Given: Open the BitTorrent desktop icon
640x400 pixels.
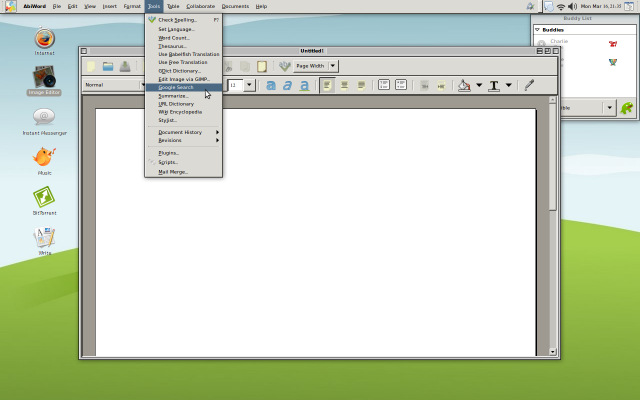Looking at the screenshot, I should (44, 197).
